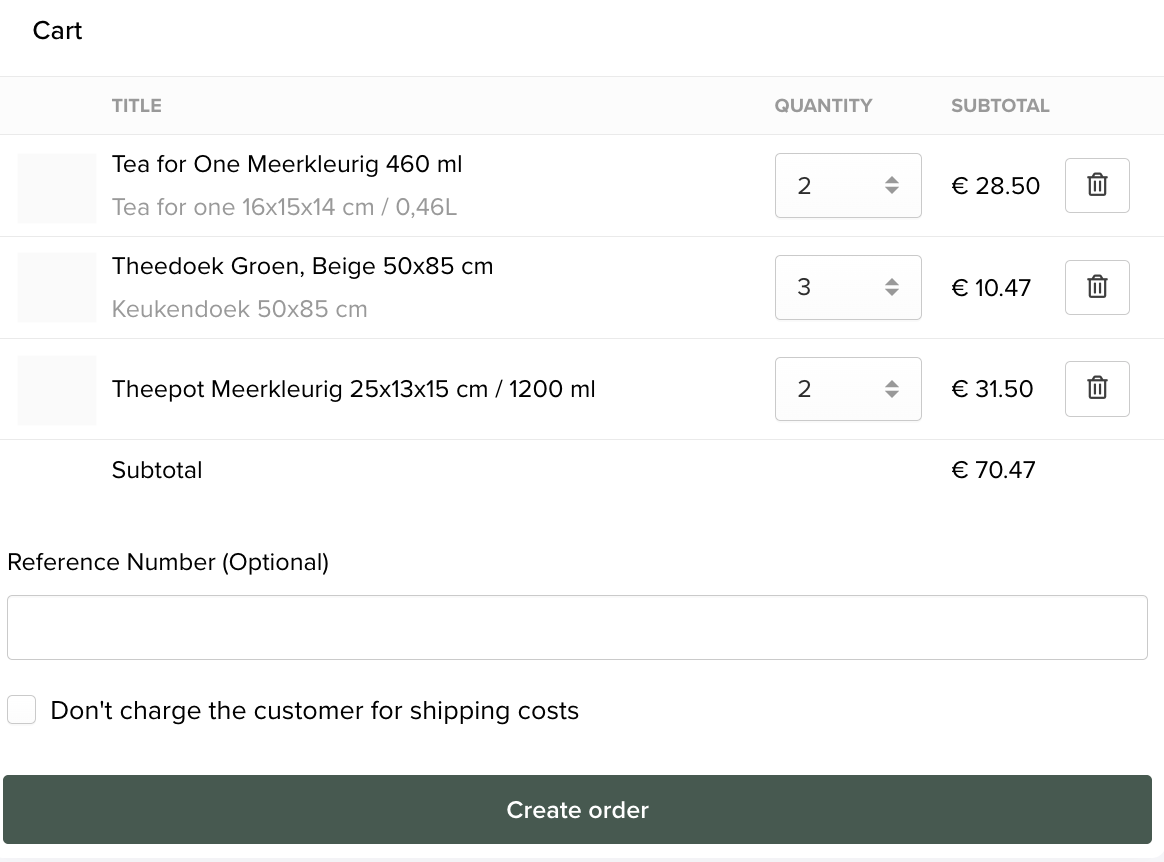
Task: Open Theedoek Groen, Beige 50x85 cm title
Action: 302,266
